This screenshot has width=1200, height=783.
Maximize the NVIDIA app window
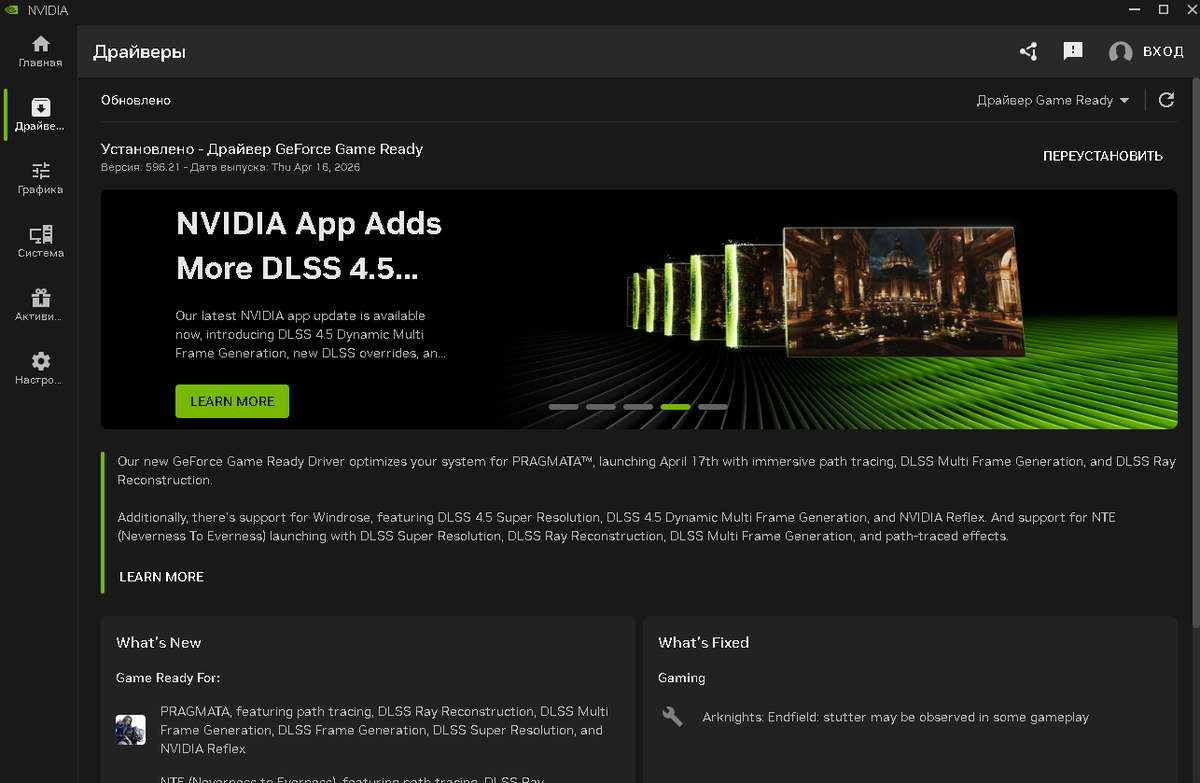tap(1163, 9)
